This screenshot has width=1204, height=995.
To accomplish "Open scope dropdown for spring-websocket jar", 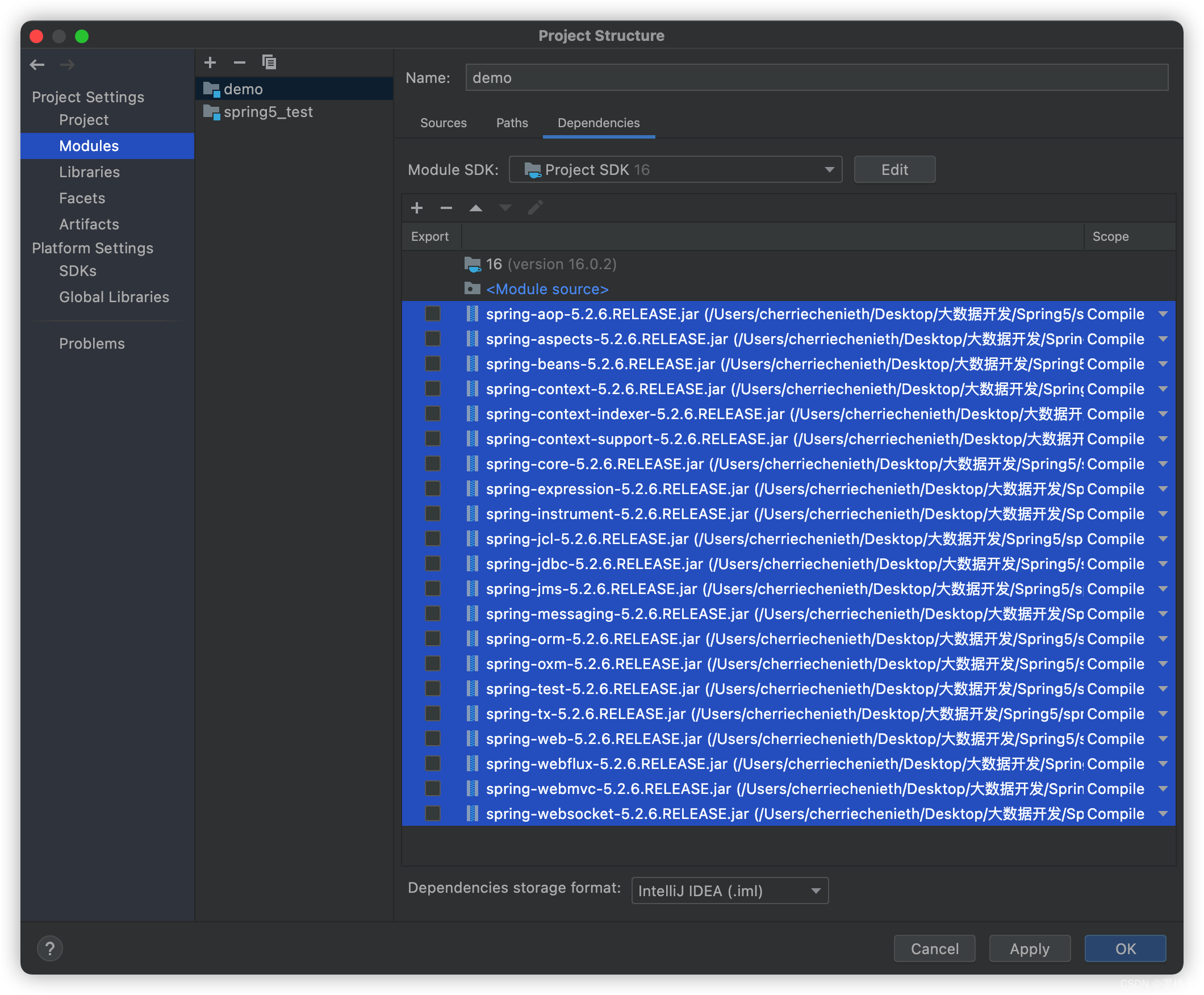I will 1163,813.
